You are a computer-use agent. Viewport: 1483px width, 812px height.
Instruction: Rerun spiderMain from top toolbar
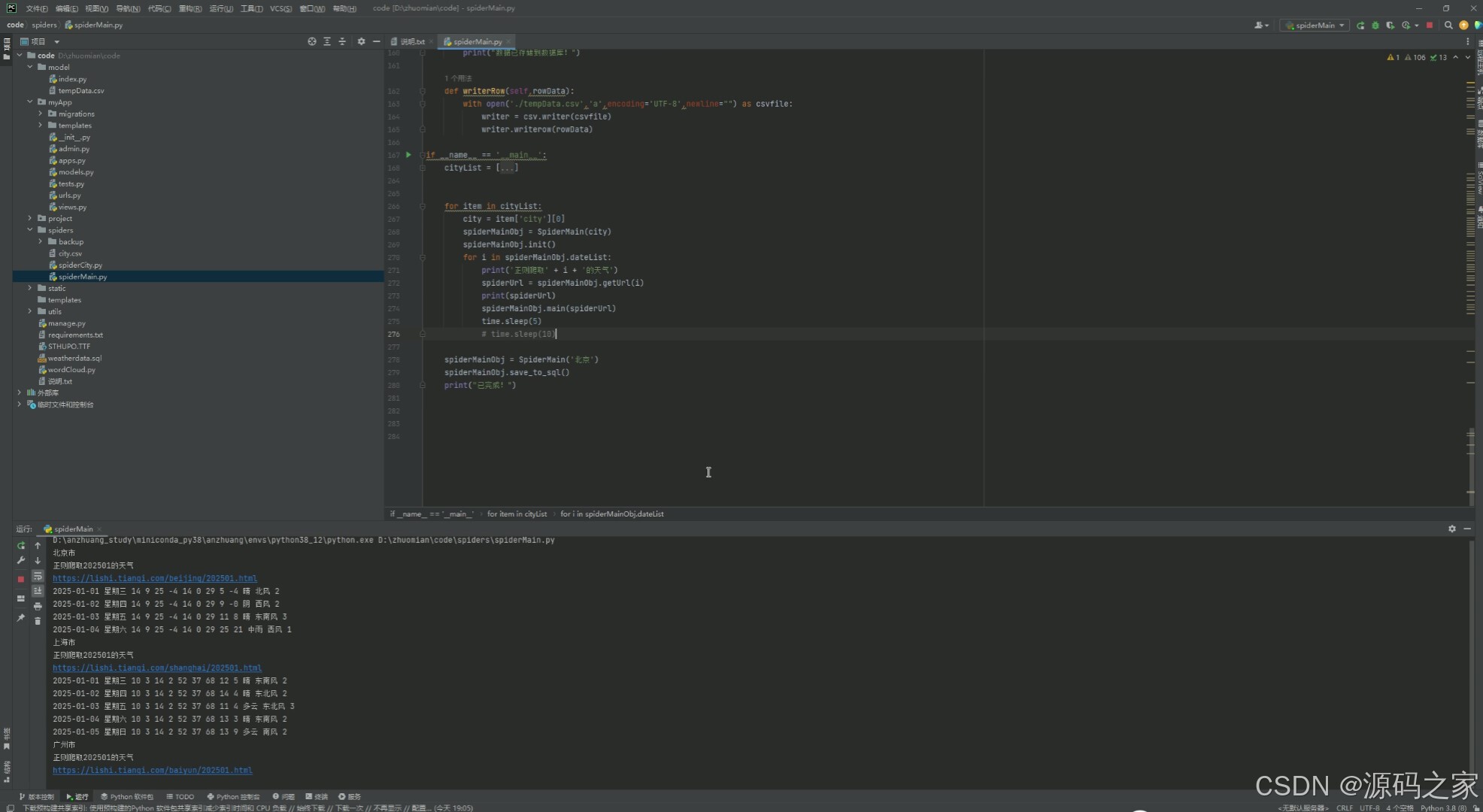click(1360, 26)
